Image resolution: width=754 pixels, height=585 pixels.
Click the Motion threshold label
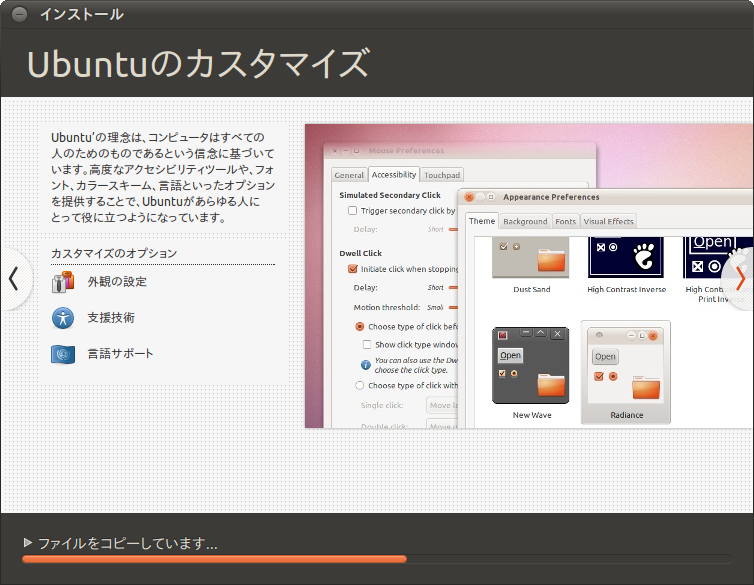pyautogui.click(x=387, y=307)
